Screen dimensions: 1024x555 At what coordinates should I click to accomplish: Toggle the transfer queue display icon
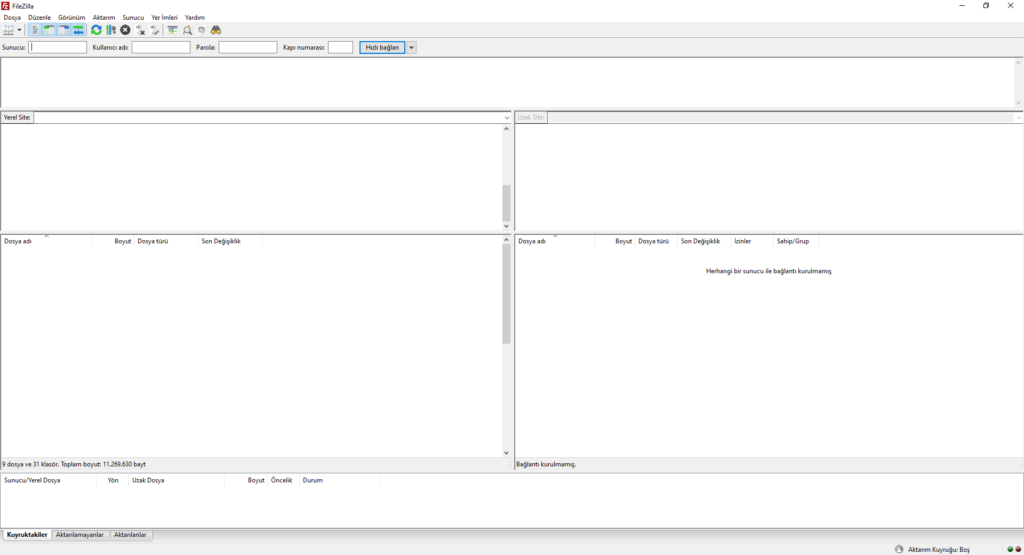(78, 30)
